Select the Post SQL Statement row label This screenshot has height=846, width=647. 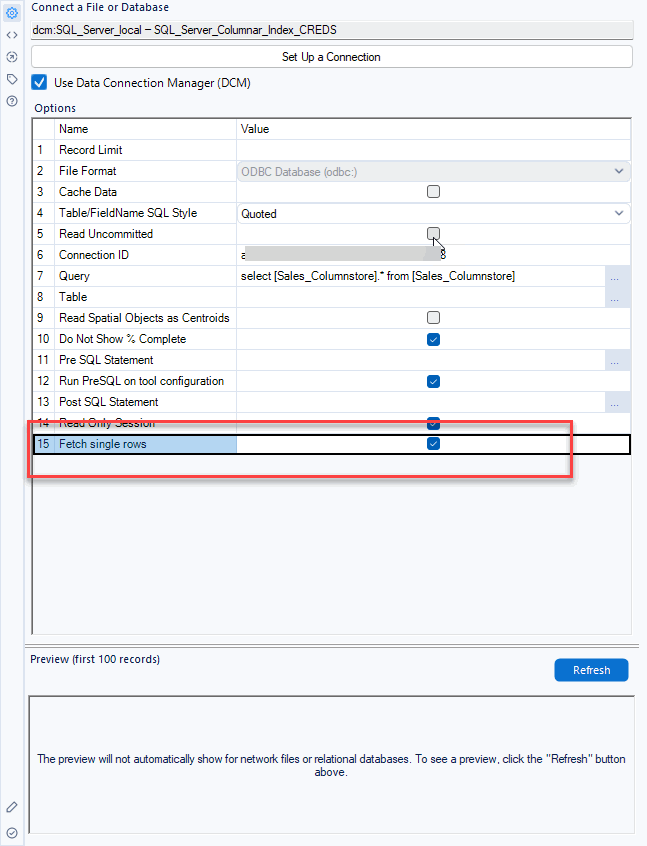click(x=108, y=402)
